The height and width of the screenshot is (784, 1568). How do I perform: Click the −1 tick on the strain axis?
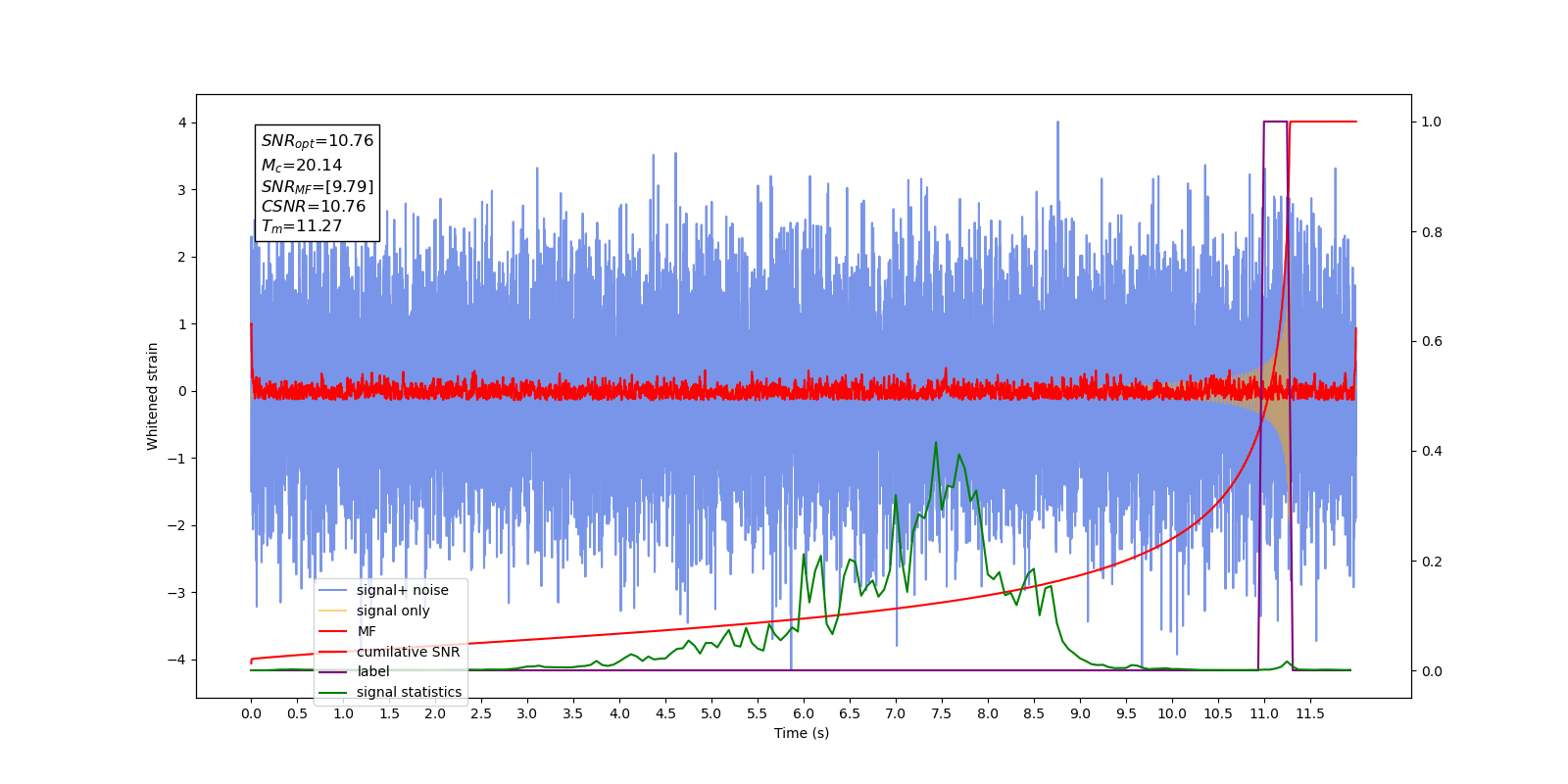(x=177, y=459)
